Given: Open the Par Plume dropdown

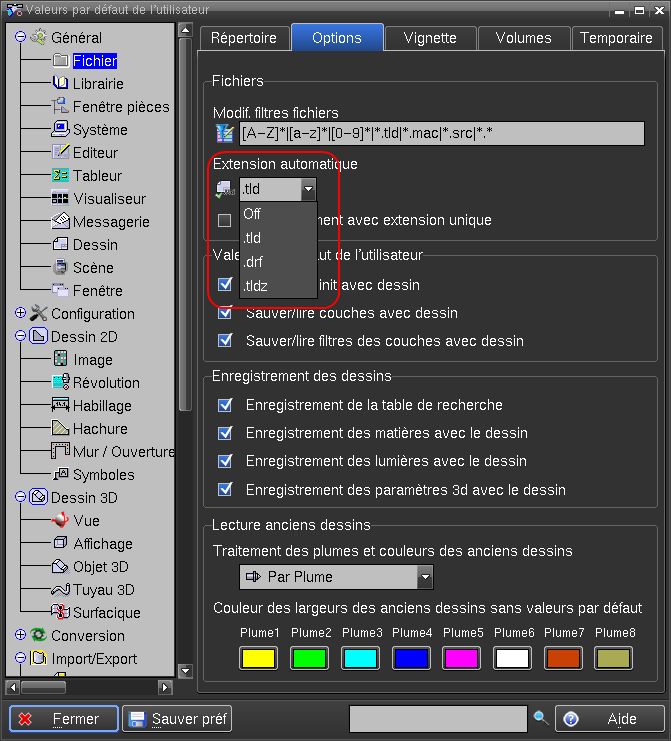Looking at the screenshot, I should pos(425,577).
